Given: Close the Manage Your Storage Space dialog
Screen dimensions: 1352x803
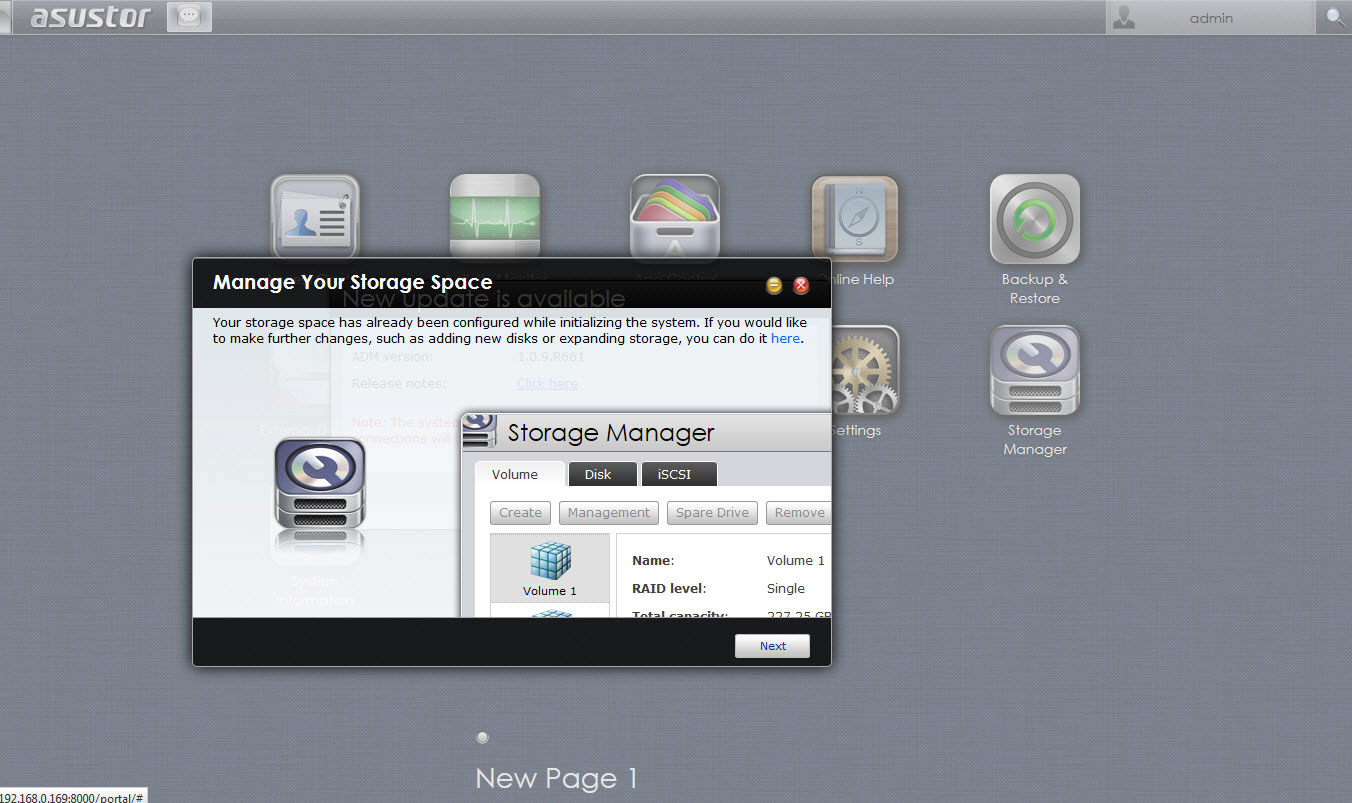Looking at the screenshot, I should (801, 286).
